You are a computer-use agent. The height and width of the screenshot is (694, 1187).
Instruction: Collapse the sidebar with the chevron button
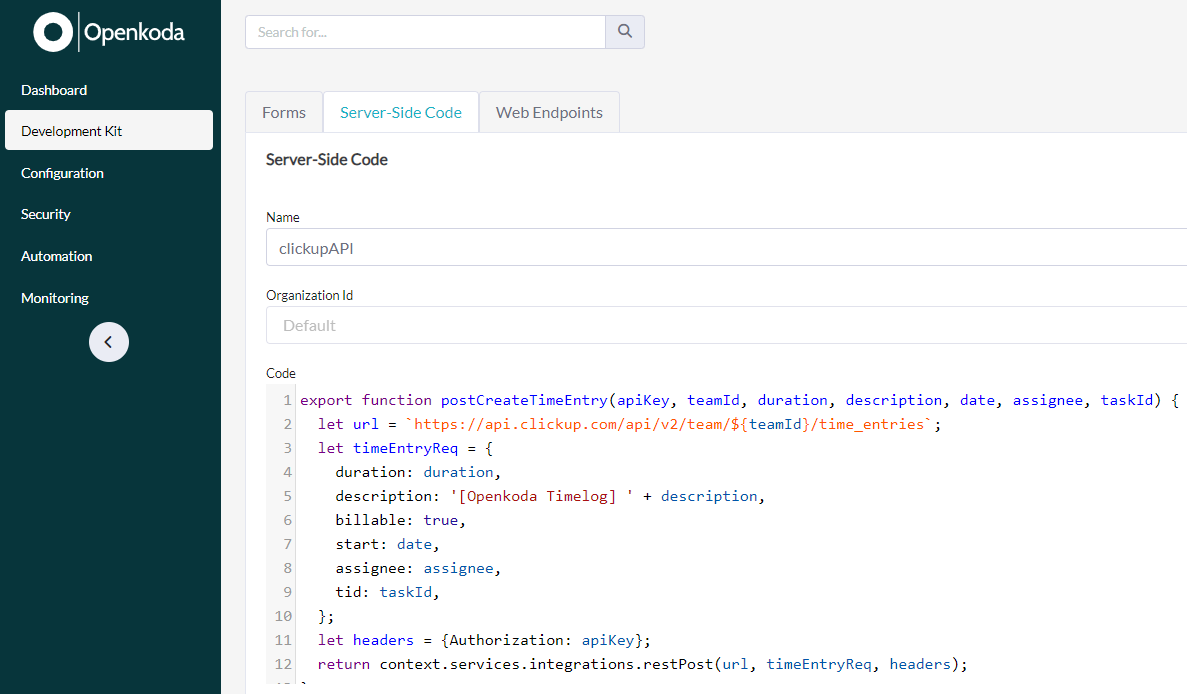(x=108, y=342)
